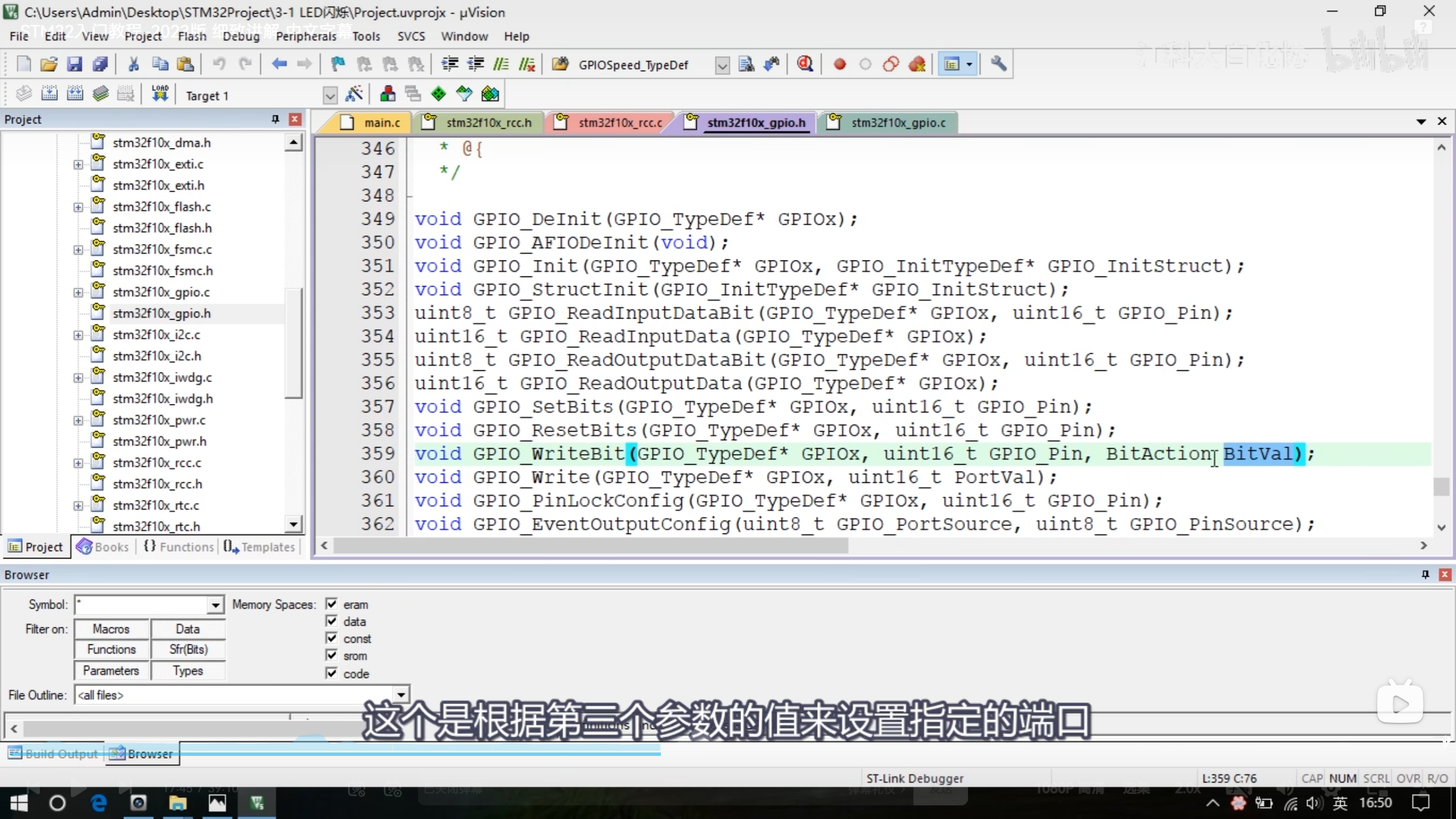1456x819 pixels.
Task: Click the editor horizontal scrollbar thumb
Action: [590, 546]
